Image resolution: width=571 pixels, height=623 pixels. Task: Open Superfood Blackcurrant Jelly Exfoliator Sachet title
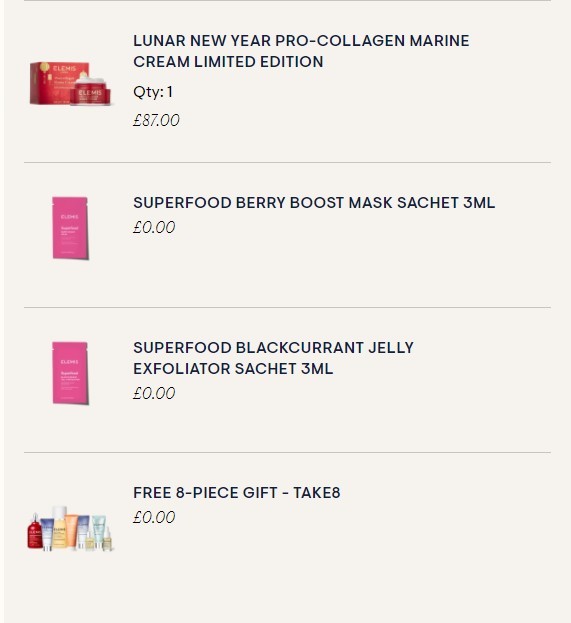273,358
